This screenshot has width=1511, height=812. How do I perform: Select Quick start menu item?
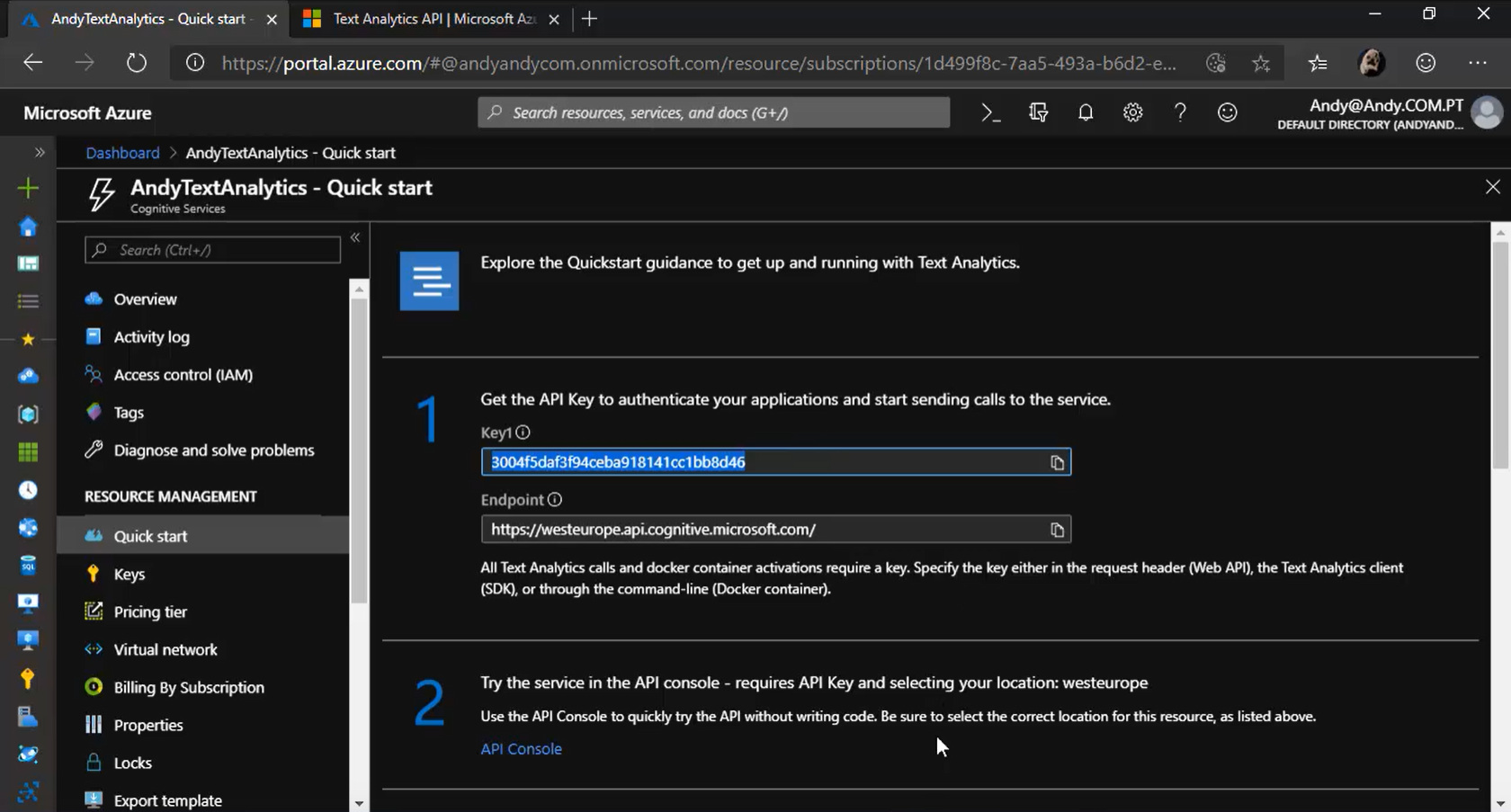[x=203, y=535]
